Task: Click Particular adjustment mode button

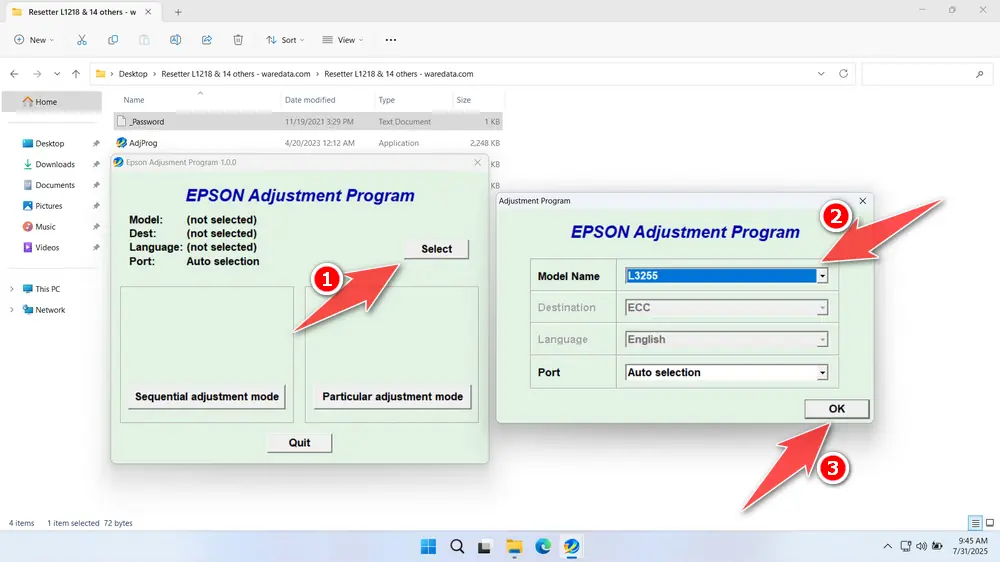Action: (x=392, y=397)
